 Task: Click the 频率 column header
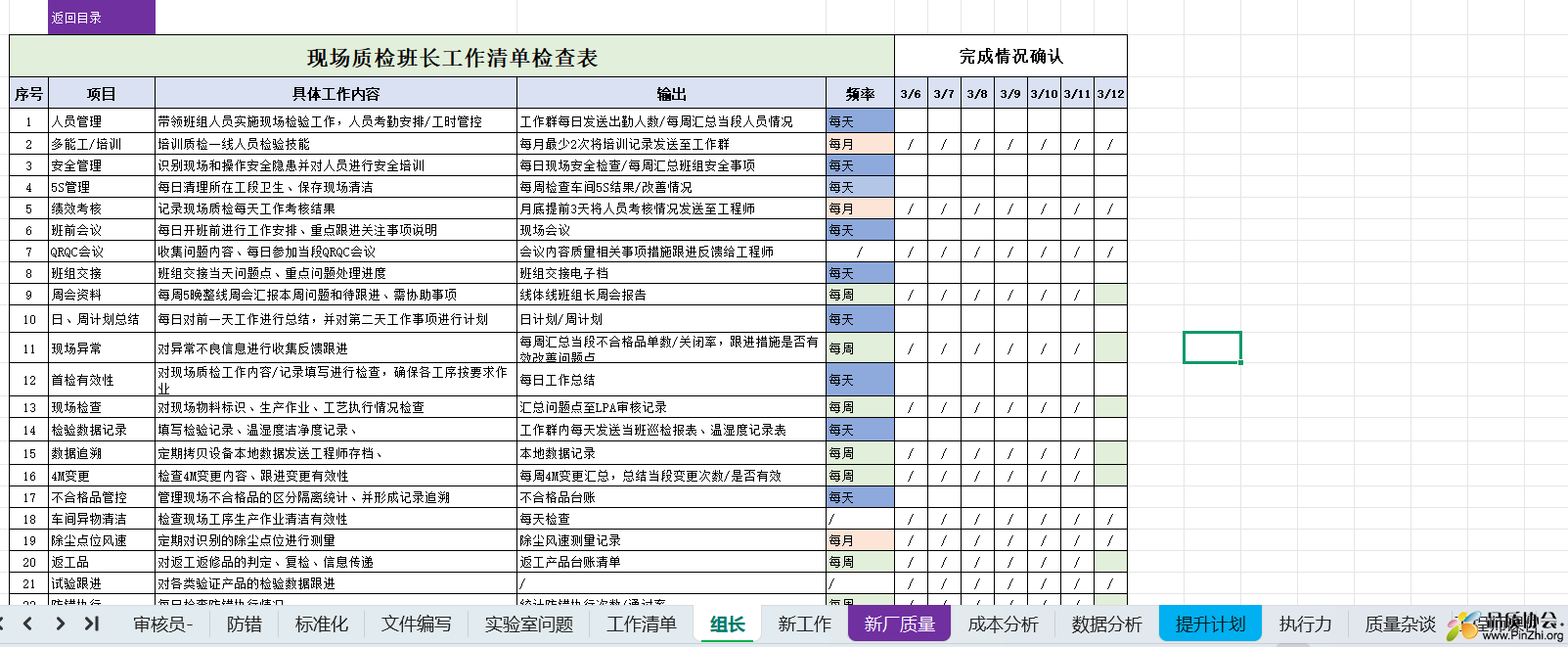pos(861,93)
